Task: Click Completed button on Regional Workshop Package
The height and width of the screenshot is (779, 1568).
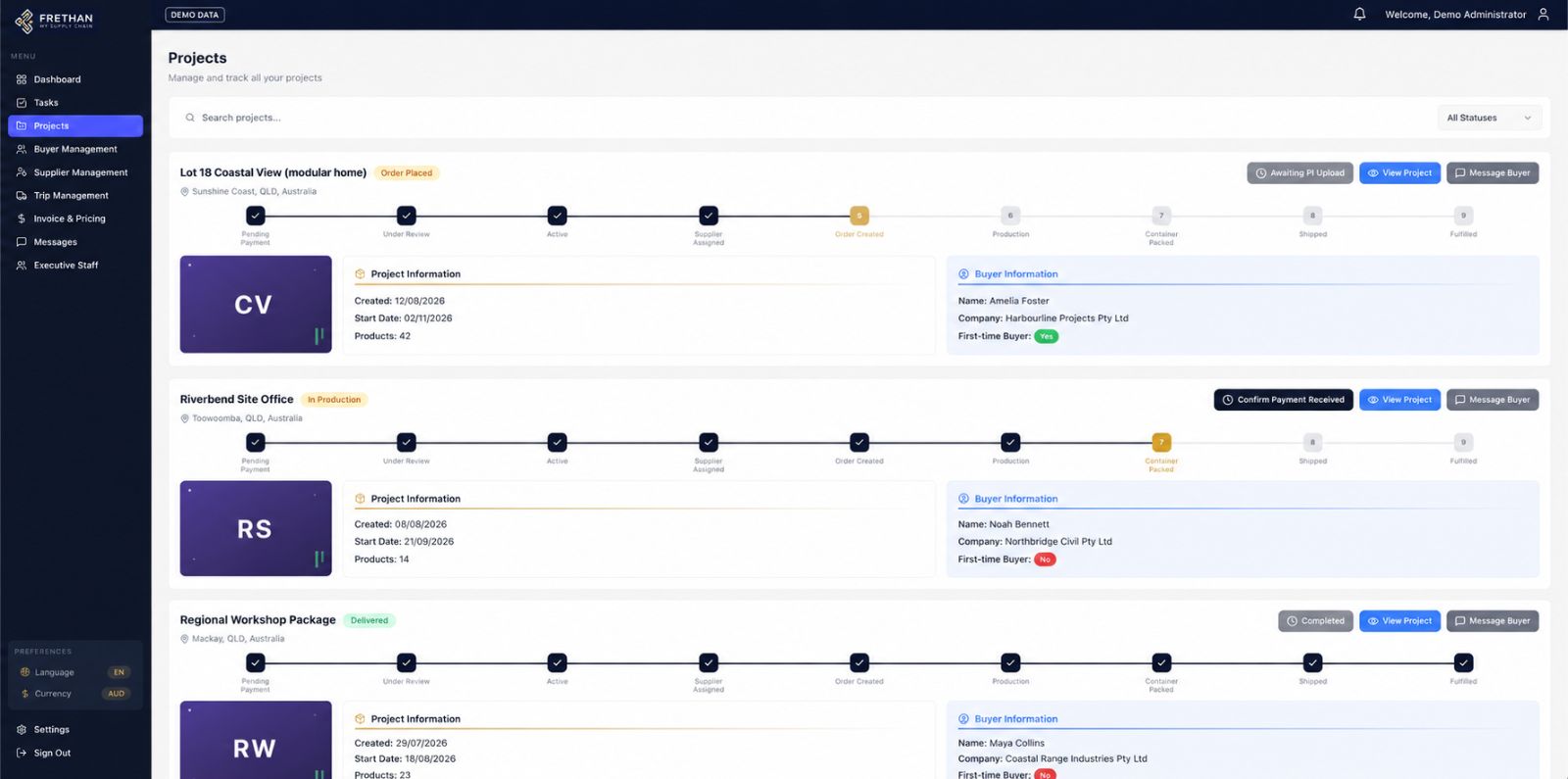Action: tap(1315, 621)
